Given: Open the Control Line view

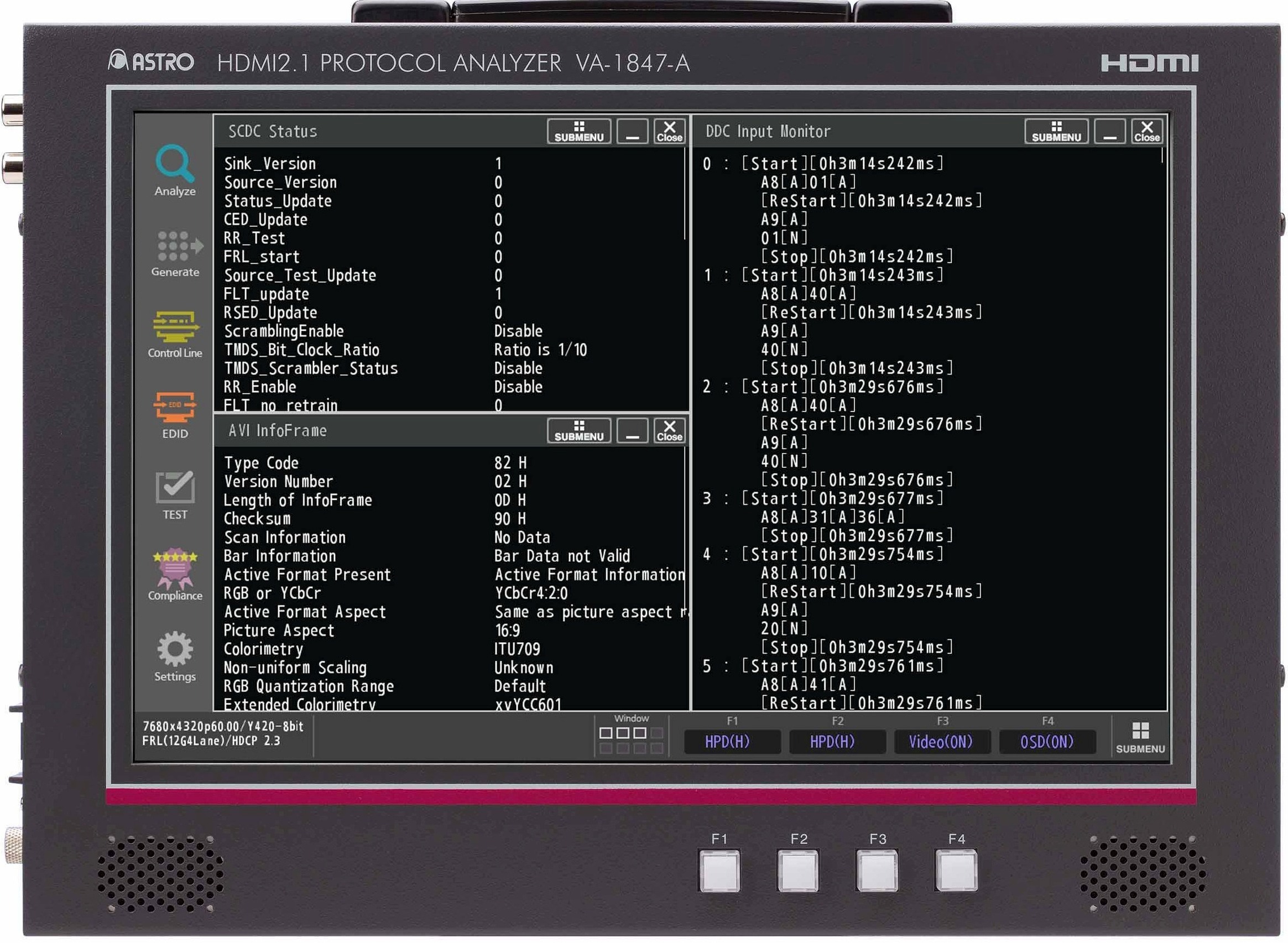Looking at the screenshot, I should pos(175,335).
